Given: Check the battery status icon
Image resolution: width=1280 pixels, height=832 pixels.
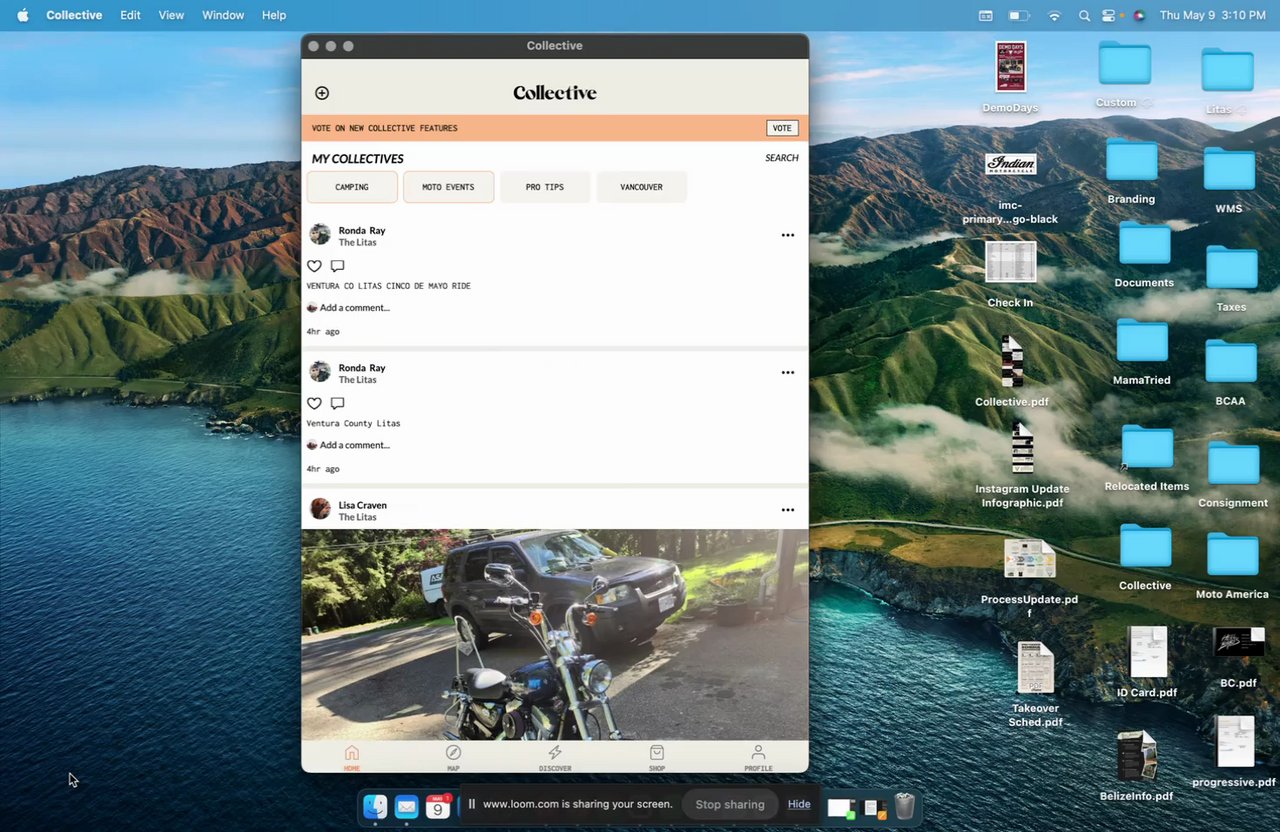Looking at the screenshot, I should coord(1019,15).
